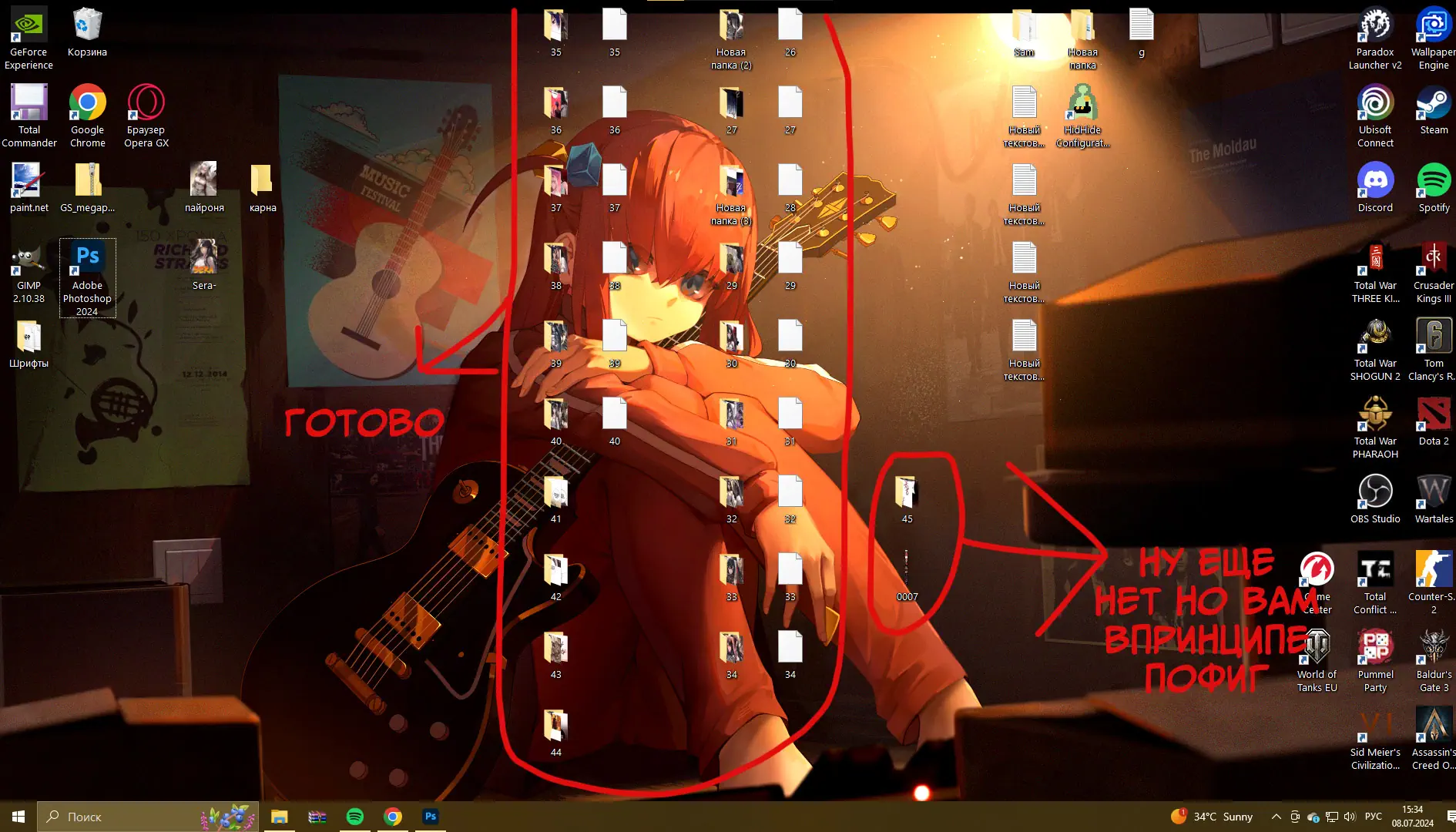
Task: Open the volume control in the tray
Action: 1349,817
